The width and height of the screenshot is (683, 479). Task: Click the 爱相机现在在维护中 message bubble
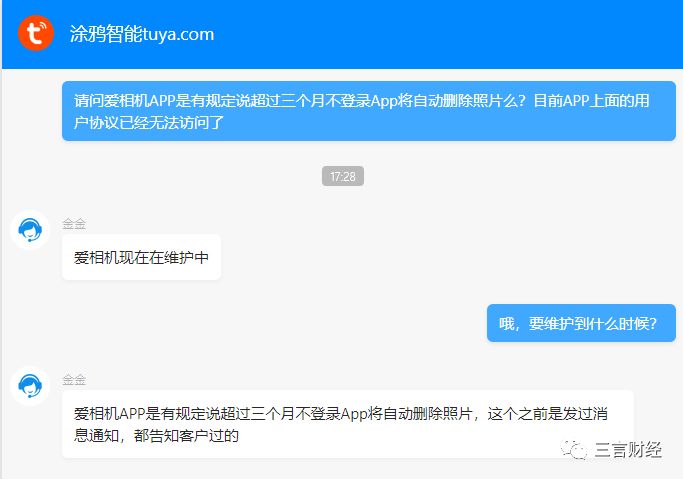142,257
